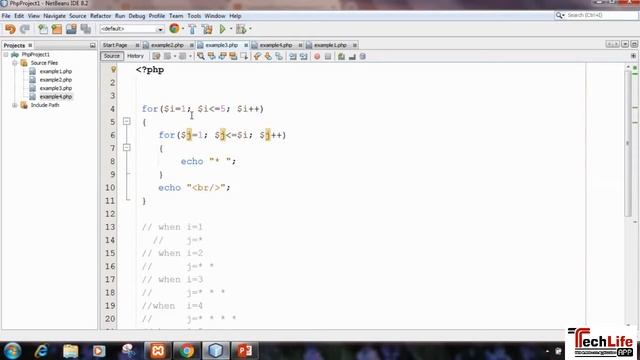Click the Shift Line Right icon
Screen dimensions: 640x360
click(x=303, y=56)
